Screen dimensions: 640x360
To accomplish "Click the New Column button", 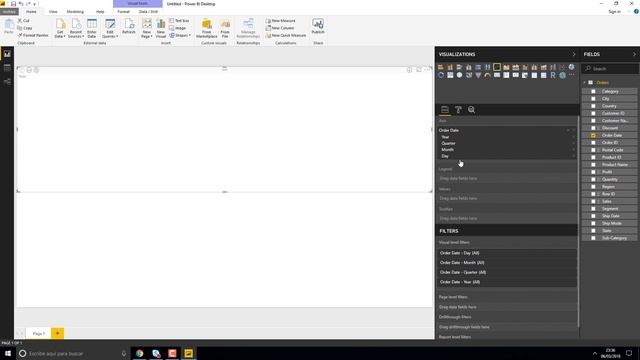I will 280,28.
